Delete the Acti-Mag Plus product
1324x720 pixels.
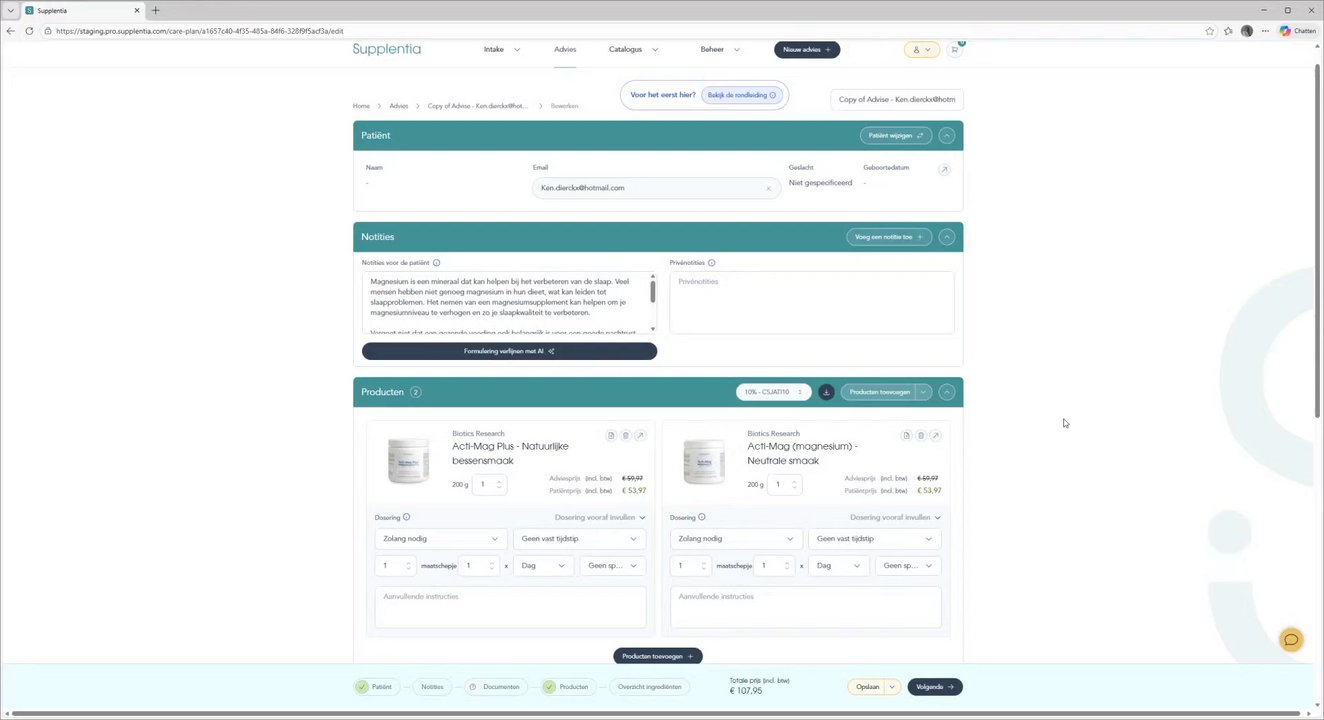(x=626, y=435)
